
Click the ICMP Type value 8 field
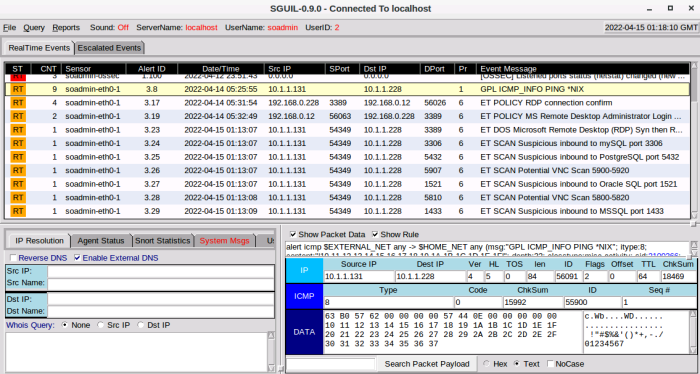388,302
